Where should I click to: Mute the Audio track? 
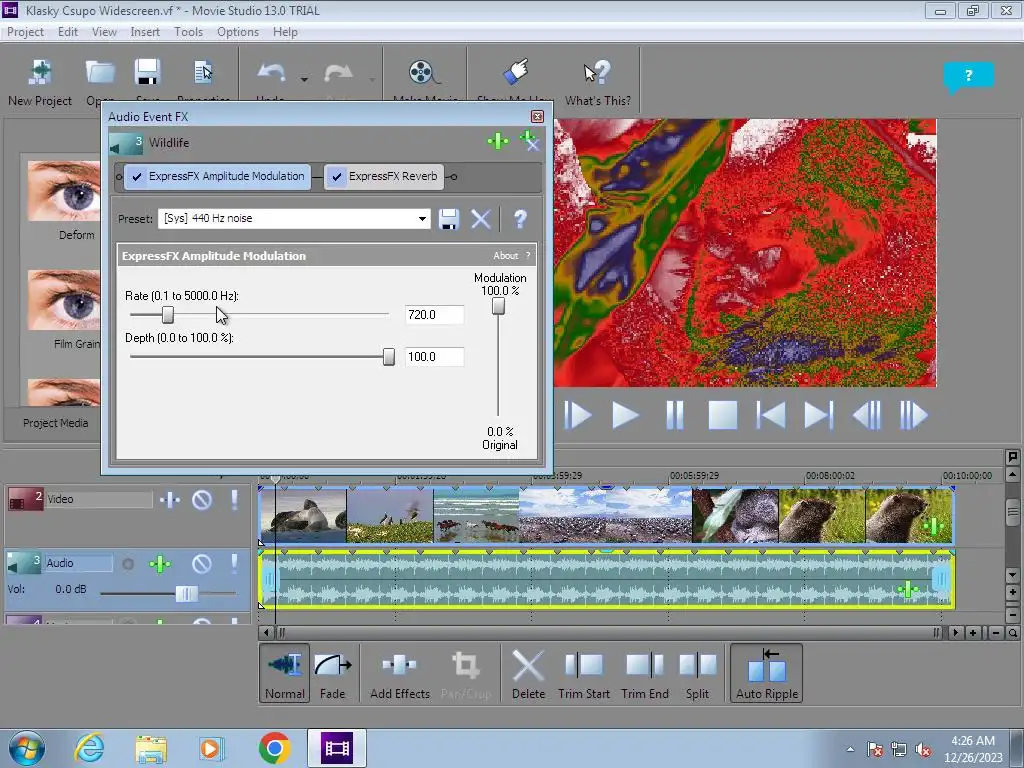point(202,563)
